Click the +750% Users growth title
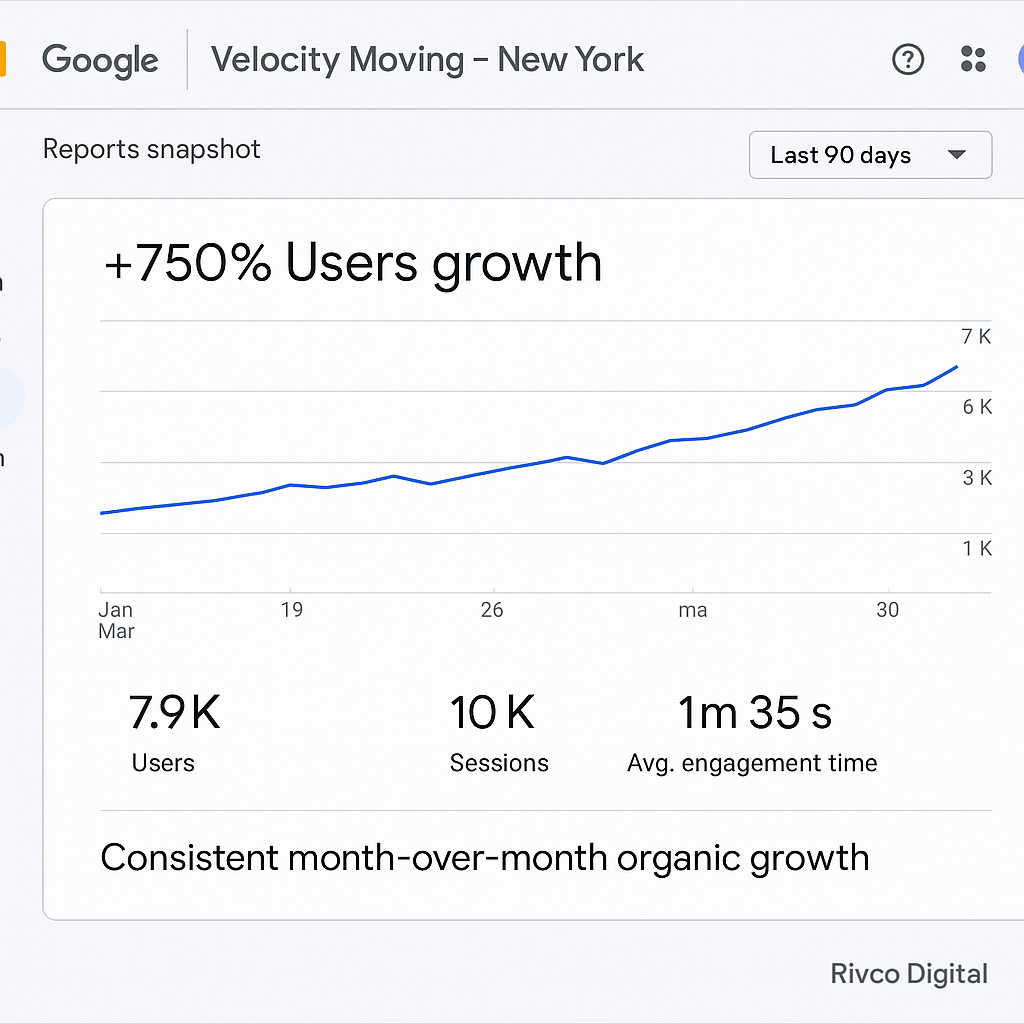Image resolution: width=1024 pixels, height=1024 pixels. tap(354, 262)
